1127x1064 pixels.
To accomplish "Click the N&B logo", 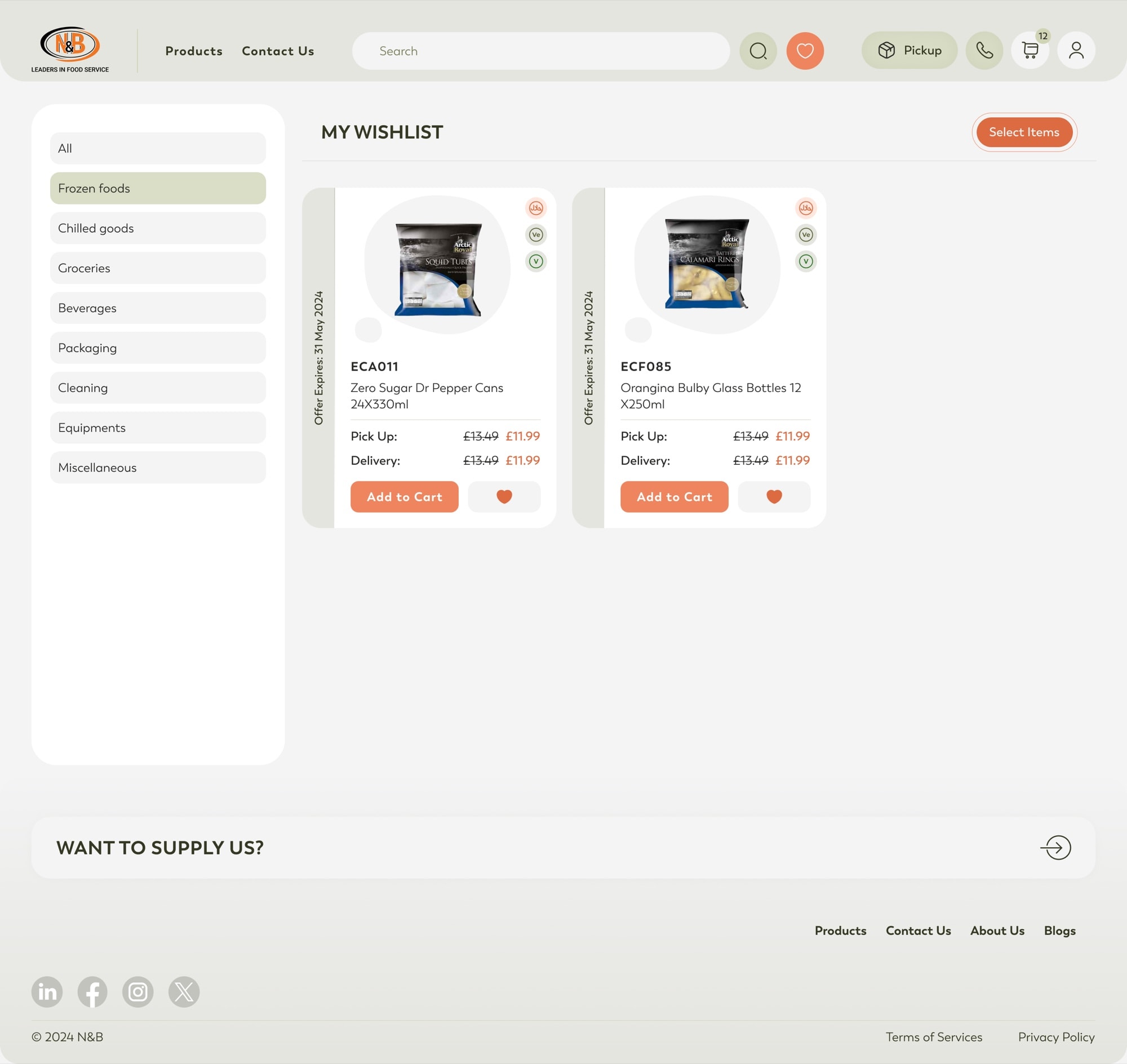I will (x=70, y=50).
